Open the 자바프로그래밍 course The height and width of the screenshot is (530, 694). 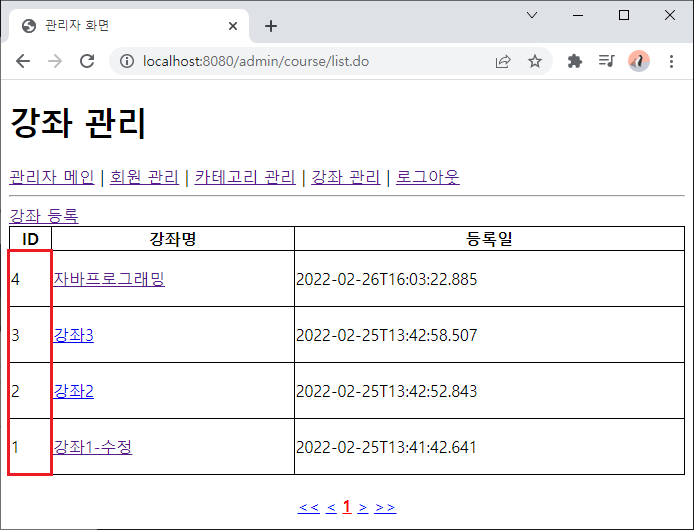tap(109, 279)
